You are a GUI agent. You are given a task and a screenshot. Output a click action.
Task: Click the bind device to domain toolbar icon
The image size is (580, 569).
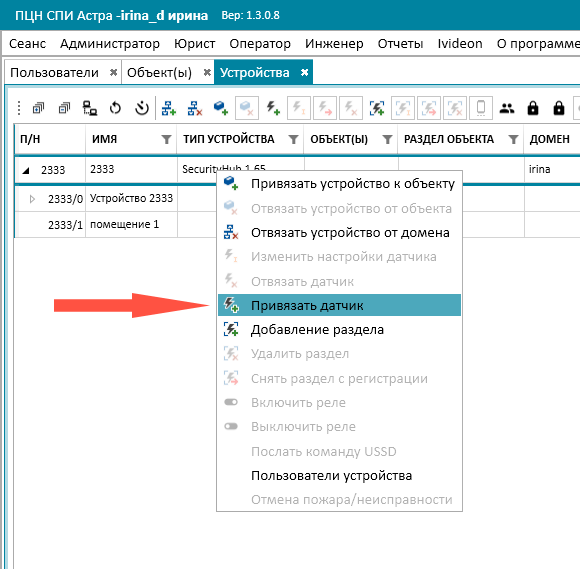click(169, 108)
